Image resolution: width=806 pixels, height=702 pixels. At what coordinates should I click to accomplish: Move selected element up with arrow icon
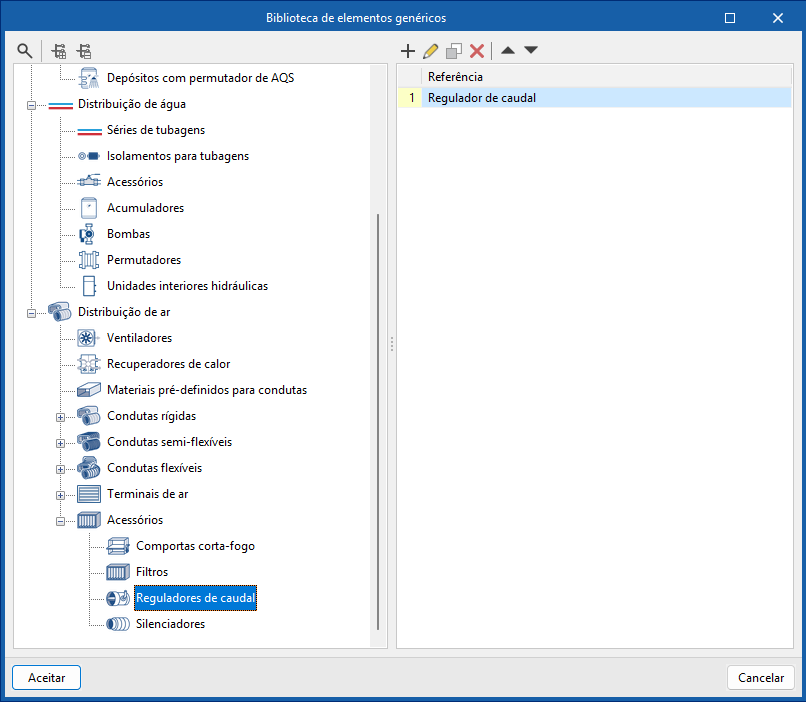tap(508, 50)
